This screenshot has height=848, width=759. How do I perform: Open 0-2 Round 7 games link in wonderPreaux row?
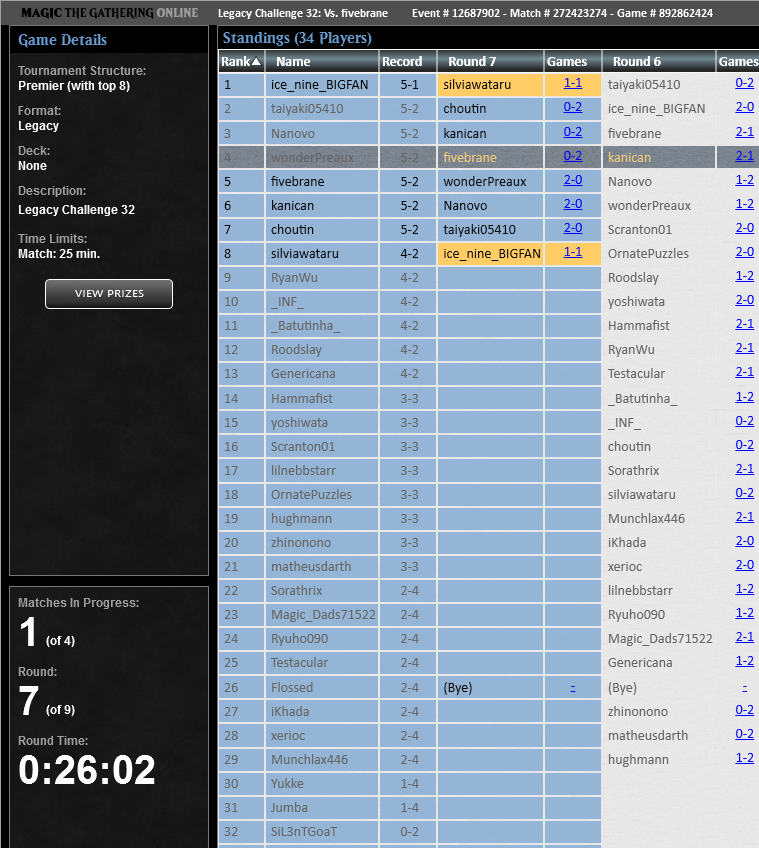[573, 156]
